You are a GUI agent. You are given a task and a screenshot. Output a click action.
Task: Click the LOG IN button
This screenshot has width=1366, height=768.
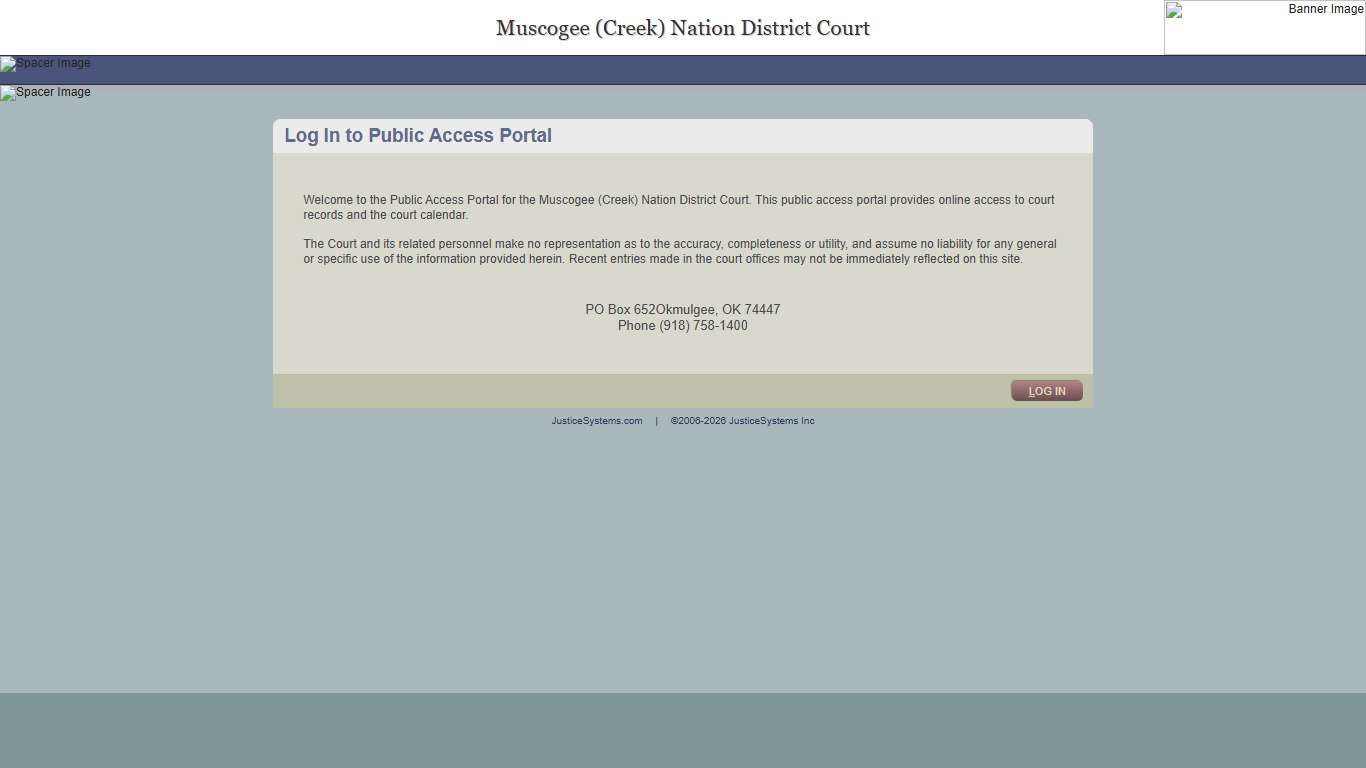pos(1046,391)
